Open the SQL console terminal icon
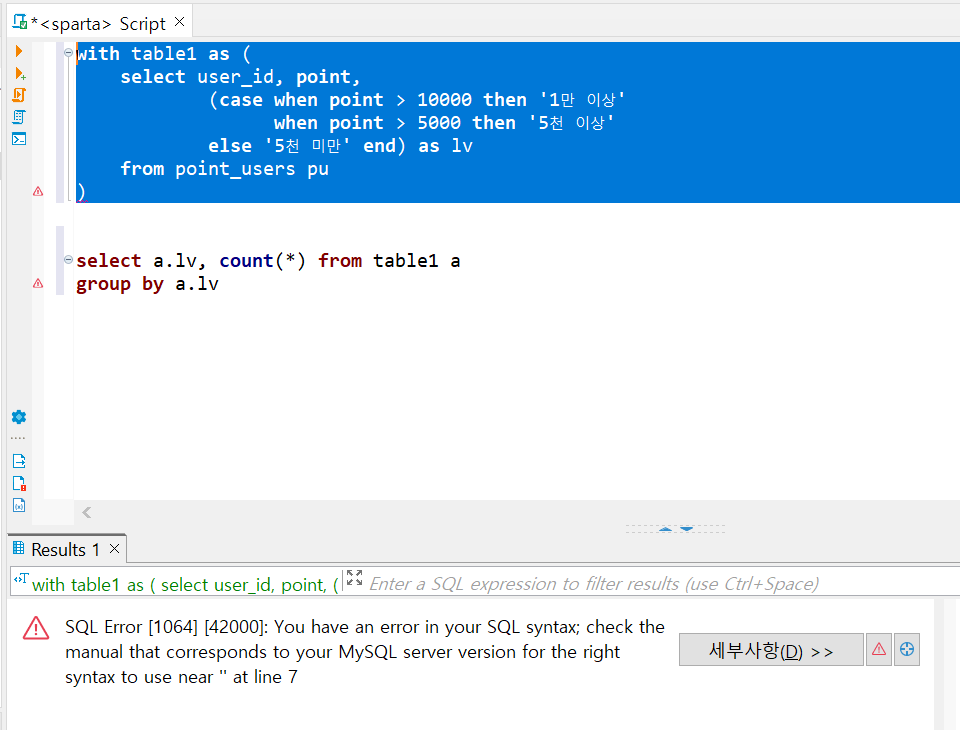Screen dimensions: 960x730 [x=19, y=139]
